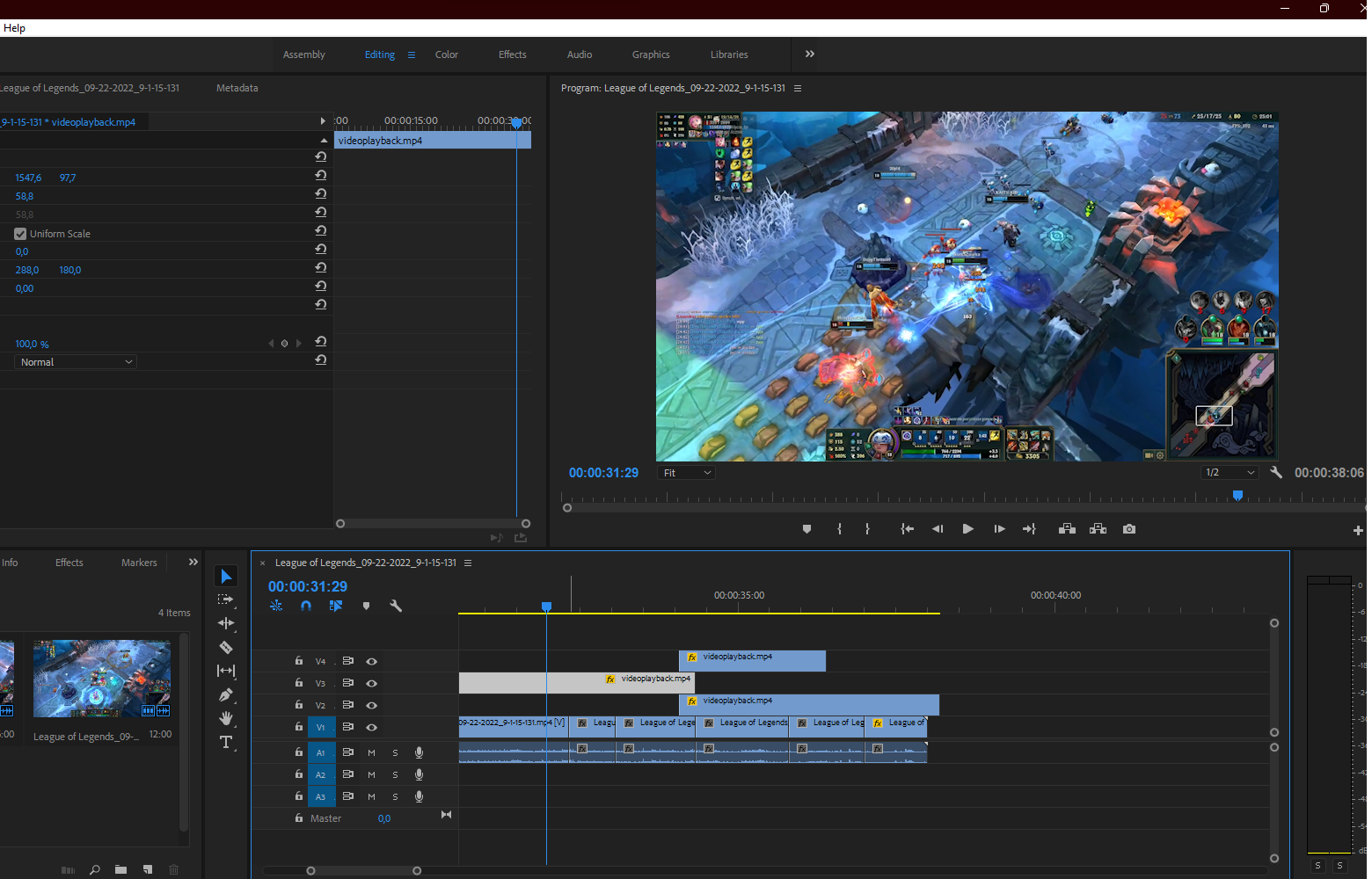The width and height of the screenshot is (1372, 879).
Task: Select the Type tool
Action: (x=226, y=742)
